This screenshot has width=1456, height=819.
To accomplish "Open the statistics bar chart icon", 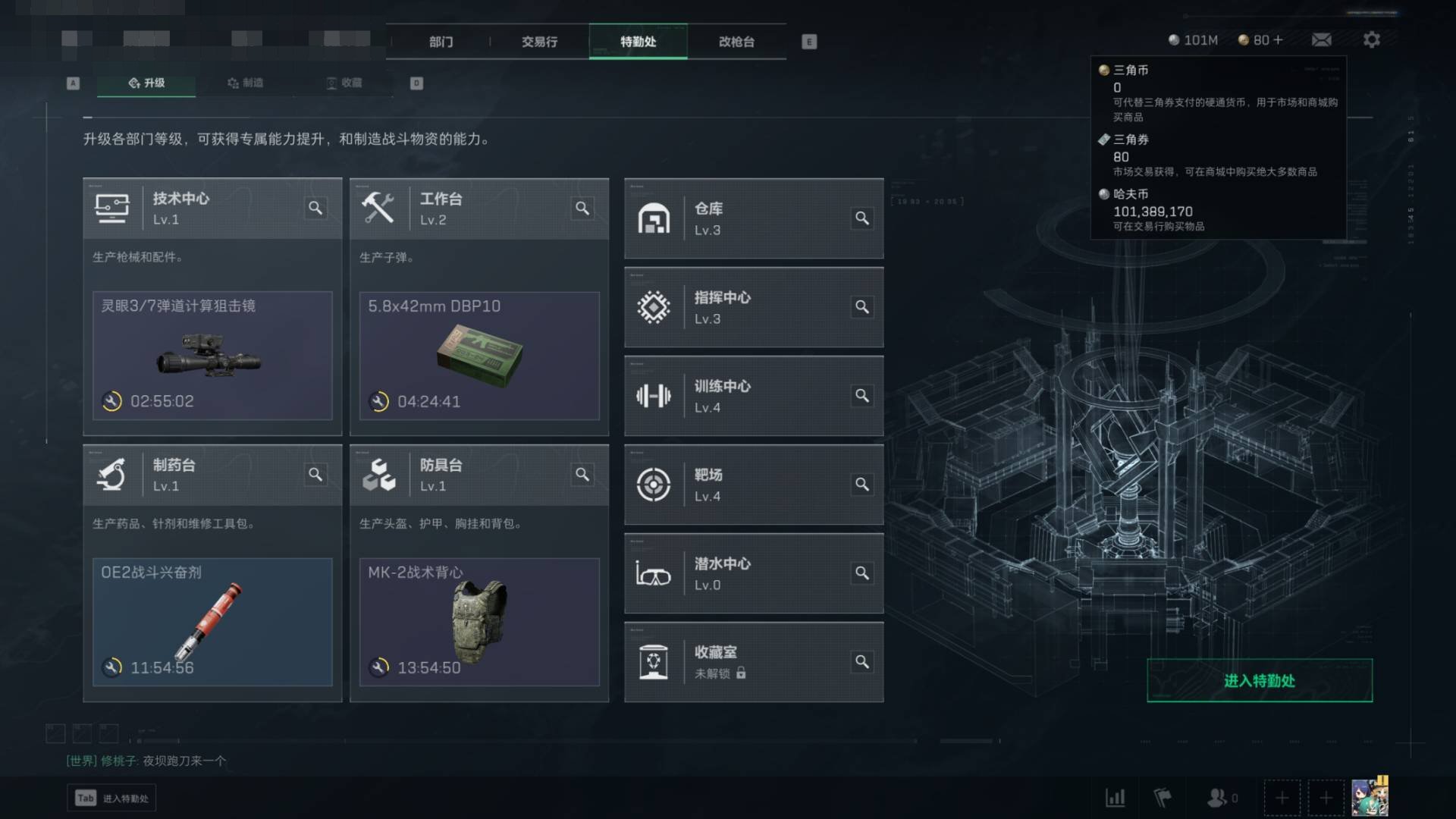I will tap(1116, 798).
